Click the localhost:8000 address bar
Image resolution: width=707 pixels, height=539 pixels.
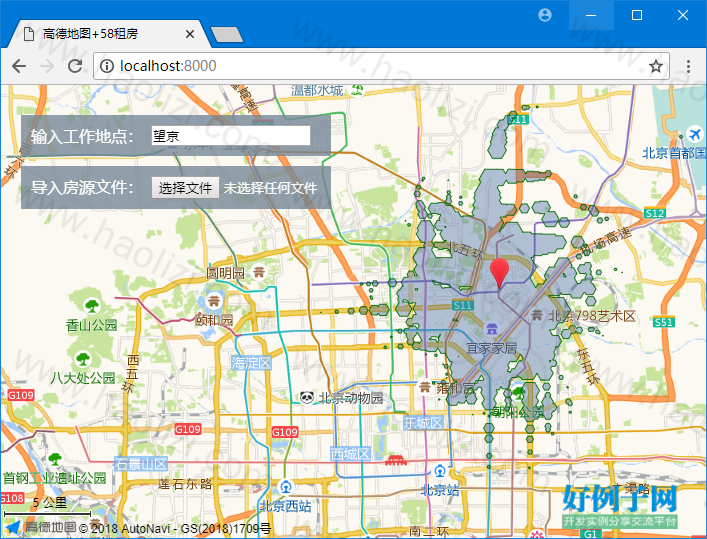coord(381,66)
